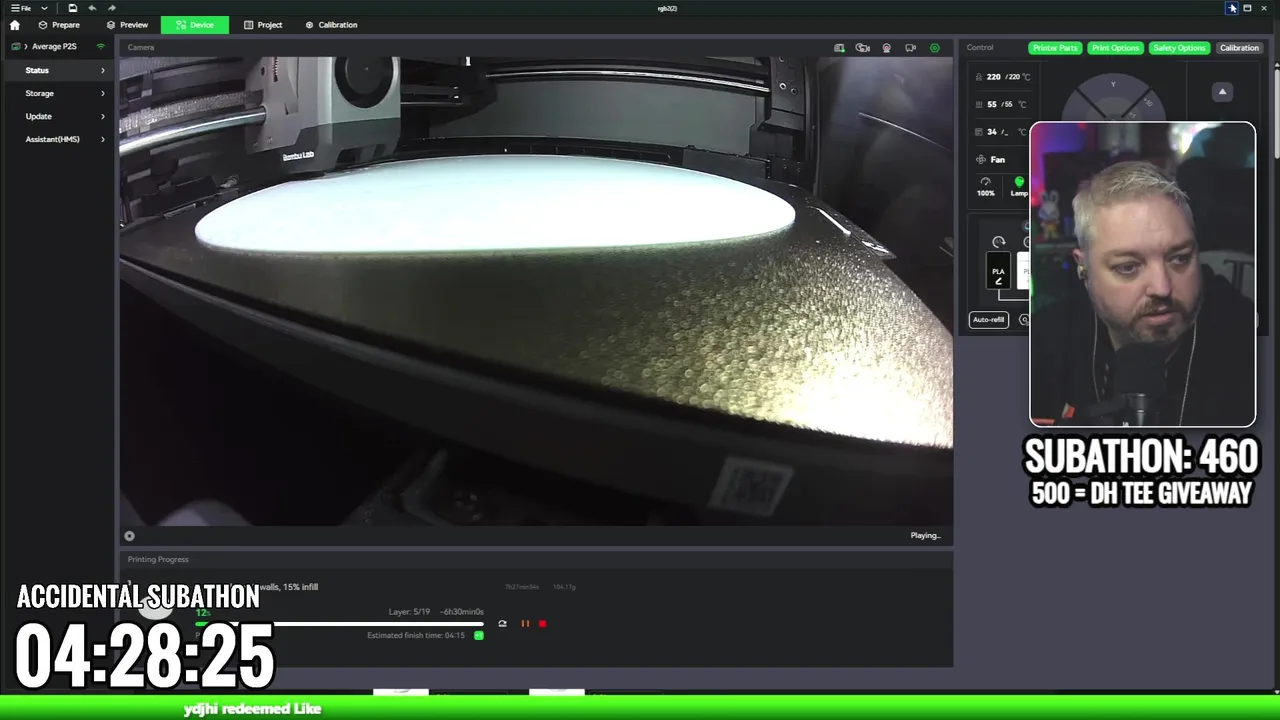Click the green badge after the finish time

click(x=479, y=635)
